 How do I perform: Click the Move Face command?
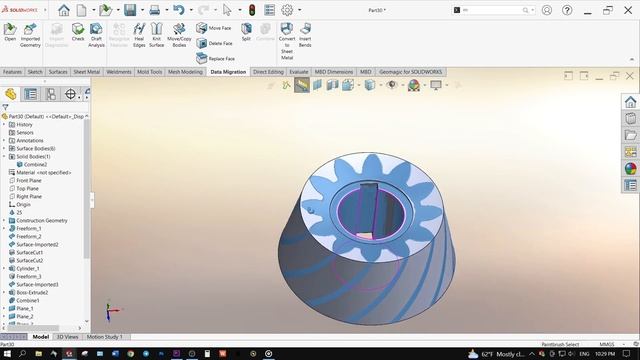click(x=214, y=28)
